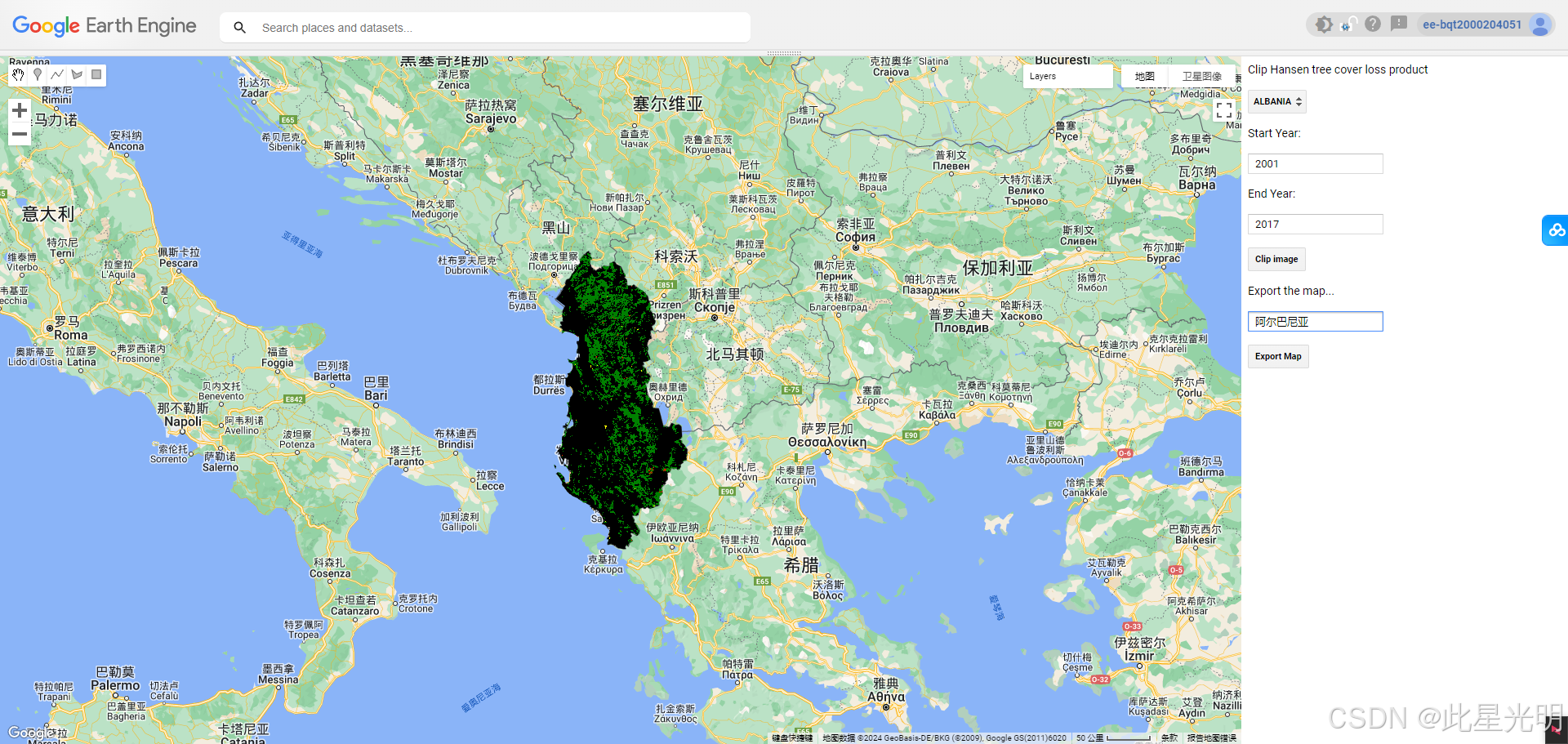Open the account avatar menu
This screenshot has width=1568, height=744.
(1540, 25)
